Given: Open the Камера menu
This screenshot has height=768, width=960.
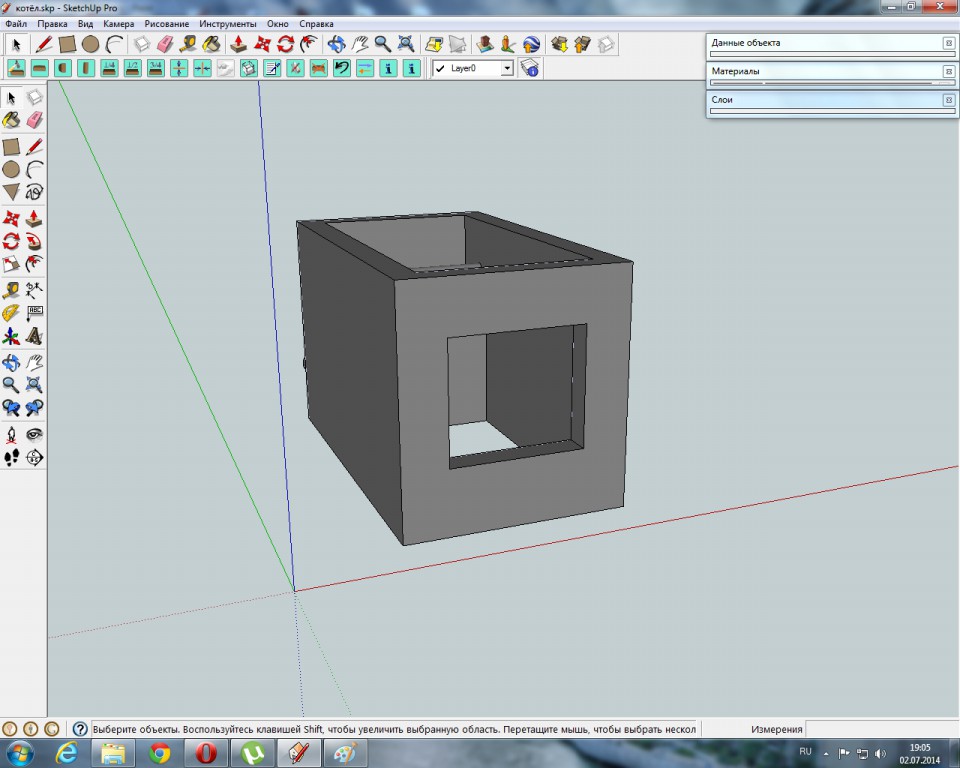Looking at the screenshot, I should (x=118, y=23).
